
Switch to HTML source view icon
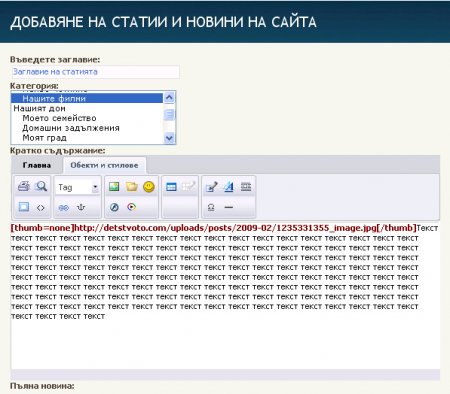[x=41, y=208]
